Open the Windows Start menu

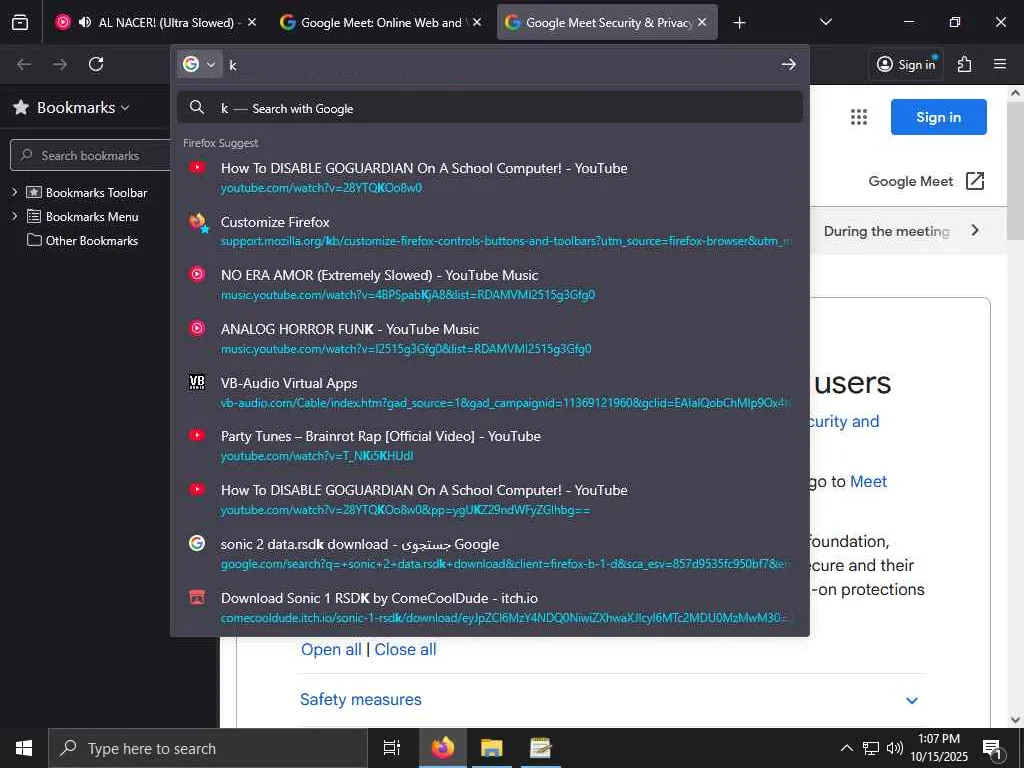24,748
